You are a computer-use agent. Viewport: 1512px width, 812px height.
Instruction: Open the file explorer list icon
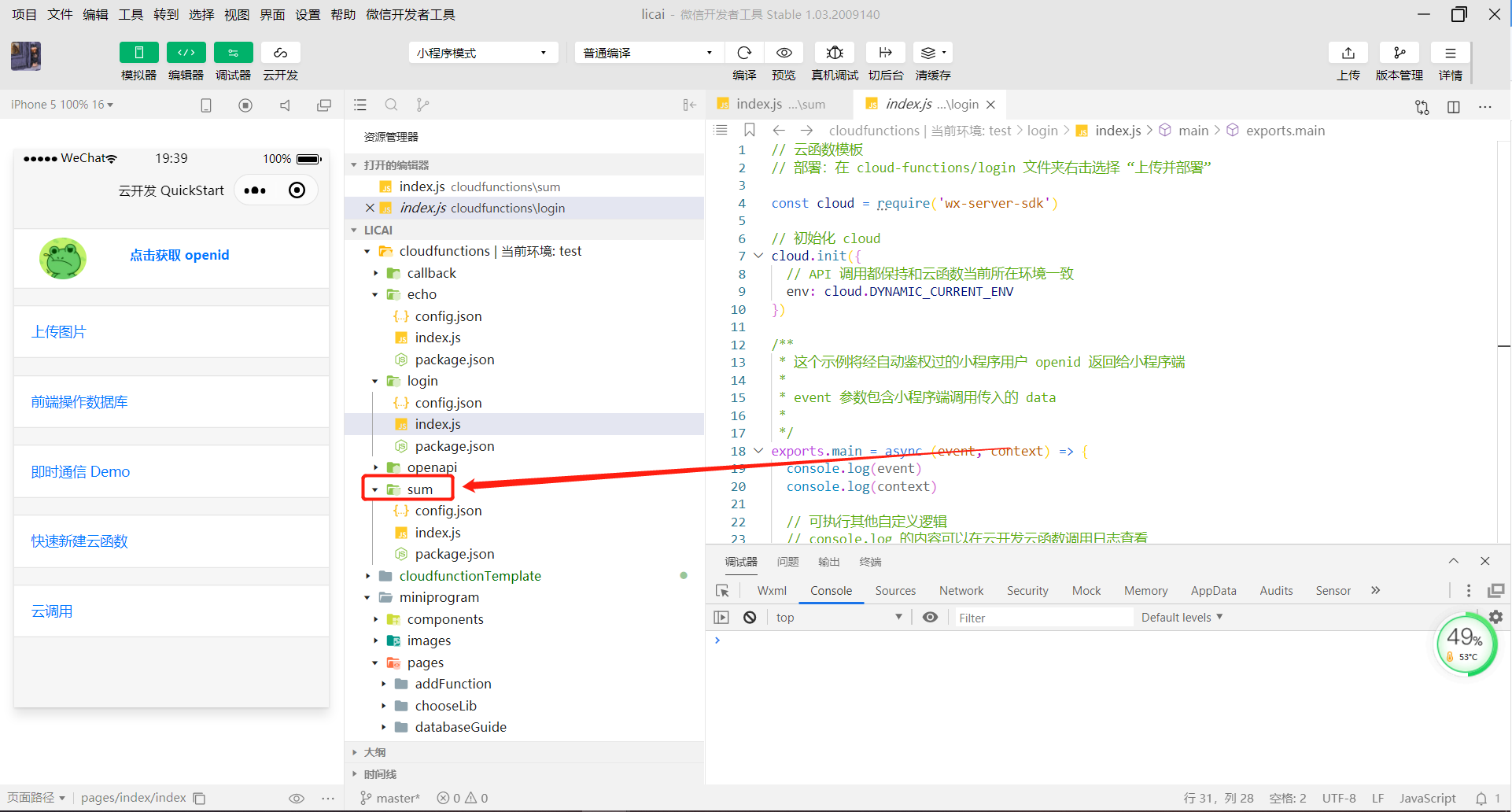coord(360,105)
